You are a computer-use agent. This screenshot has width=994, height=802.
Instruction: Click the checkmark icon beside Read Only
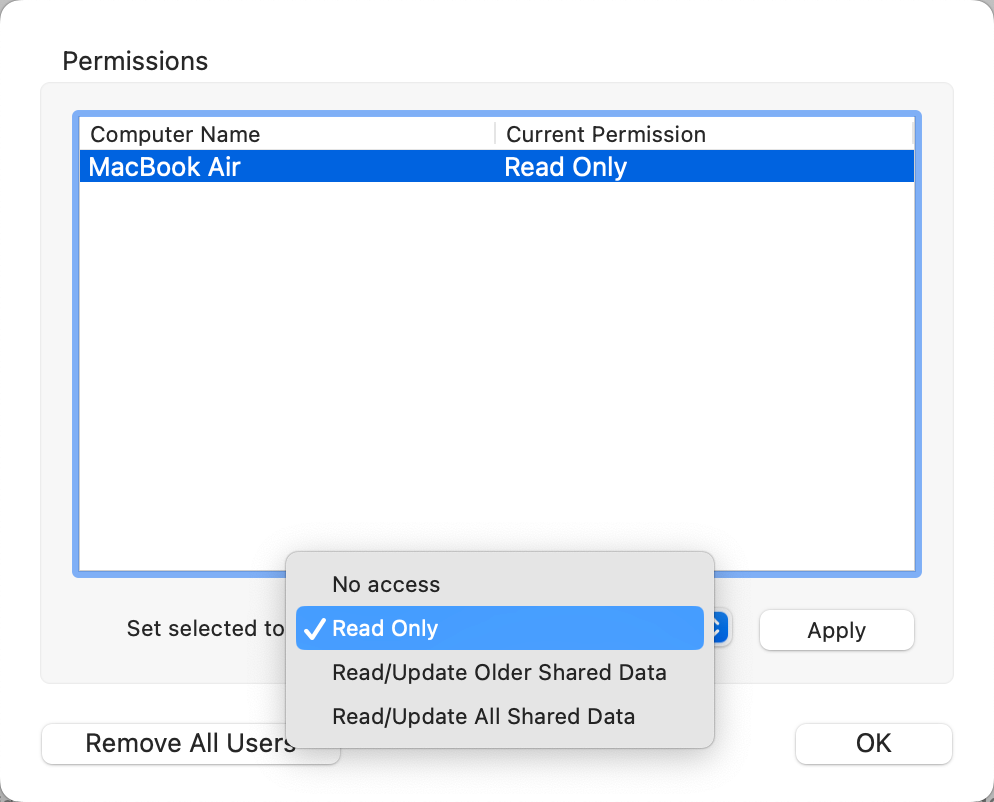(x=314, y=629)
